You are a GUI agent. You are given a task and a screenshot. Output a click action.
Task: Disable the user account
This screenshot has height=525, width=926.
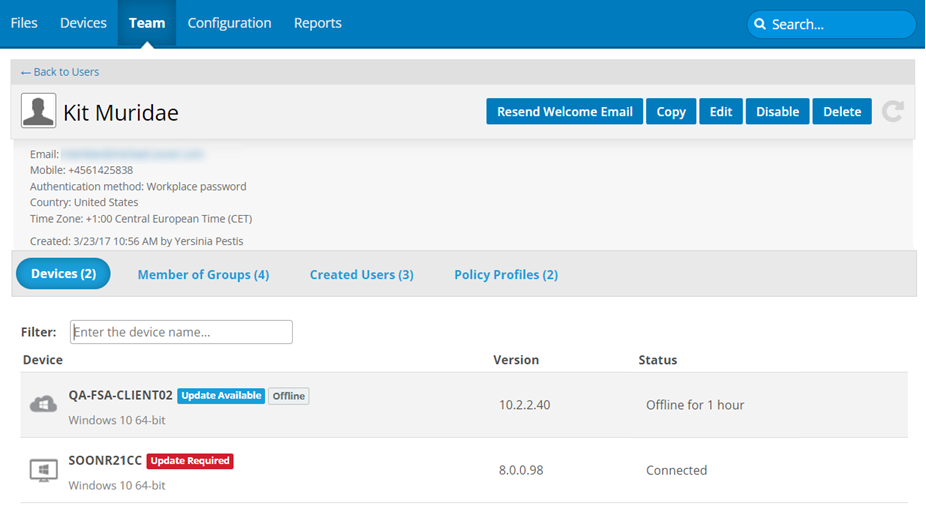pyautogui.click(x=777, y=112)
